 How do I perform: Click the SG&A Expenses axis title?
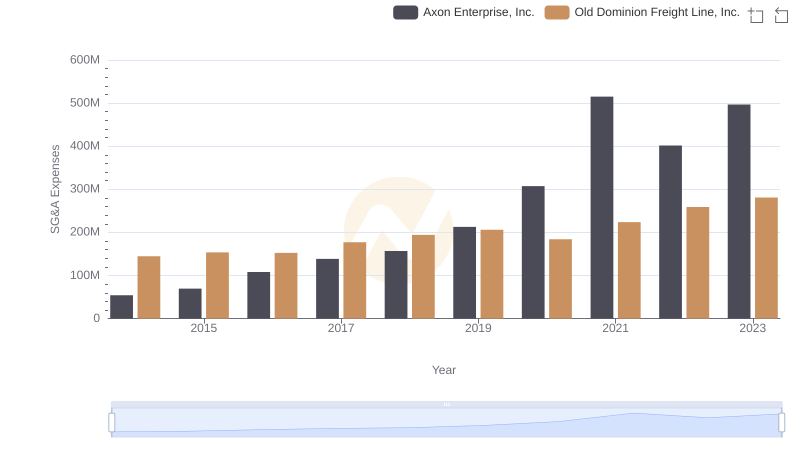pos(56,189)
